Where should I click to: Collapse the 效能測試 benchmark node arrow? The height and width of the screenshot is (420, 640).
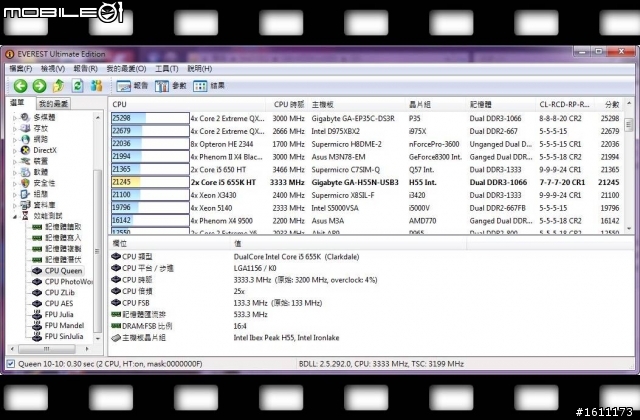[15, 216]
